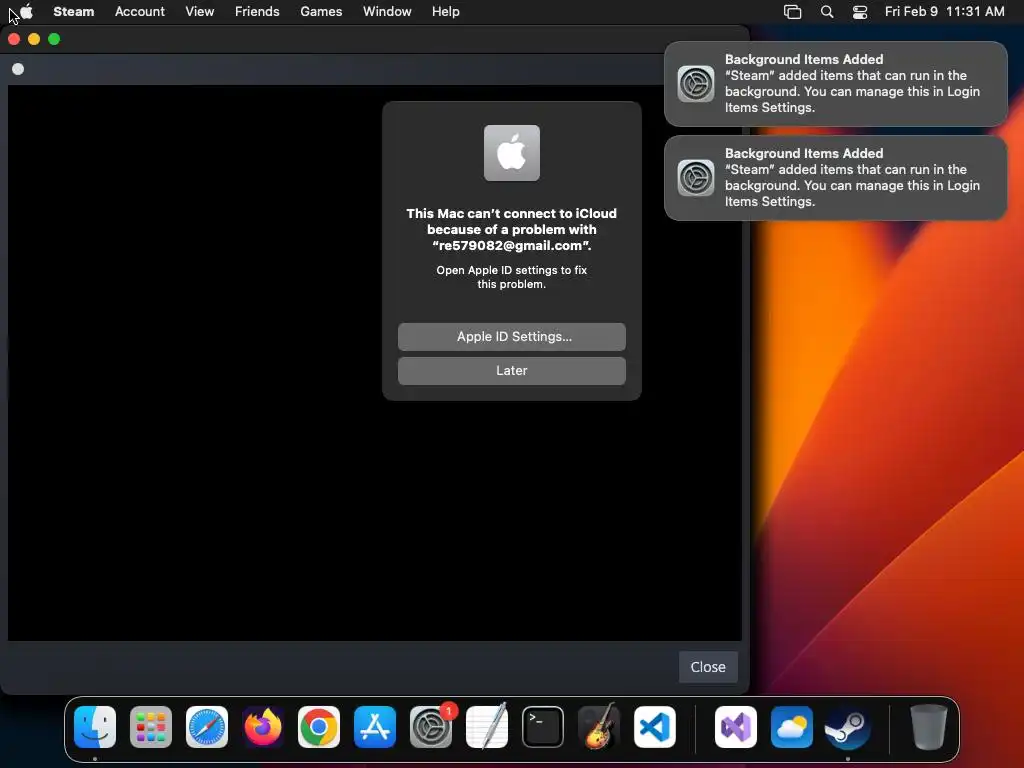Screen dimensions: 1024x768
Task: Open the Games menu
Action: point(321,11)
